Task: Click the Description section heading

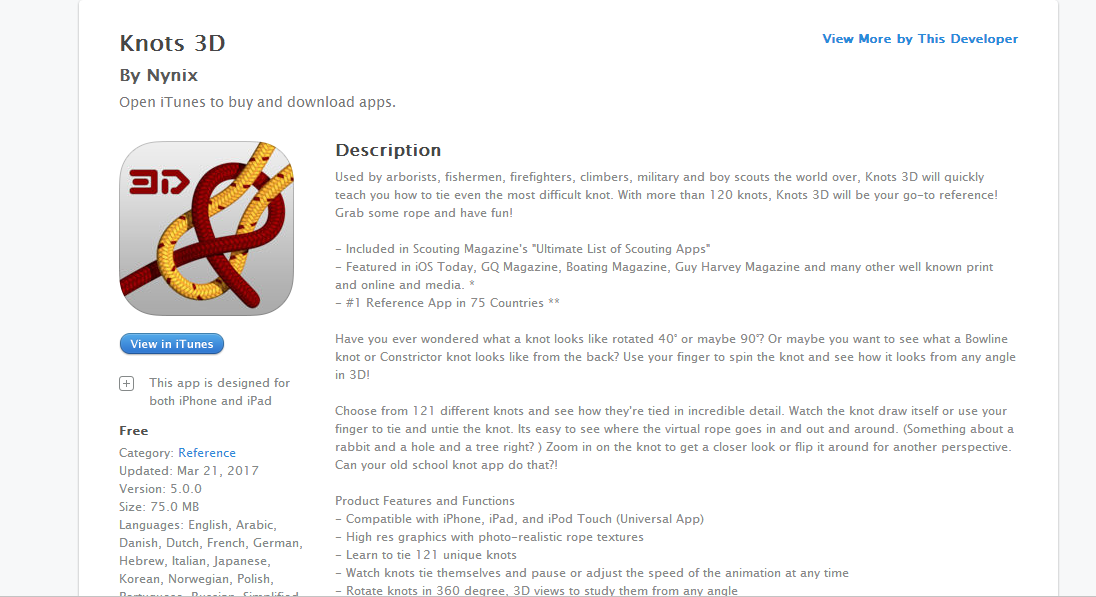Action: tap(388, 150)
